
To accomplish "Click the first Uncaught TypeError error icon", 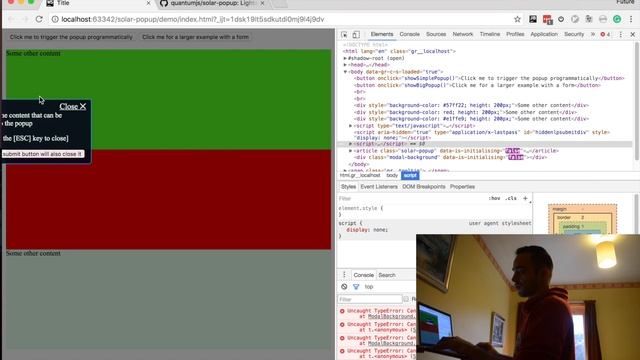I will [x=342, y=311].
